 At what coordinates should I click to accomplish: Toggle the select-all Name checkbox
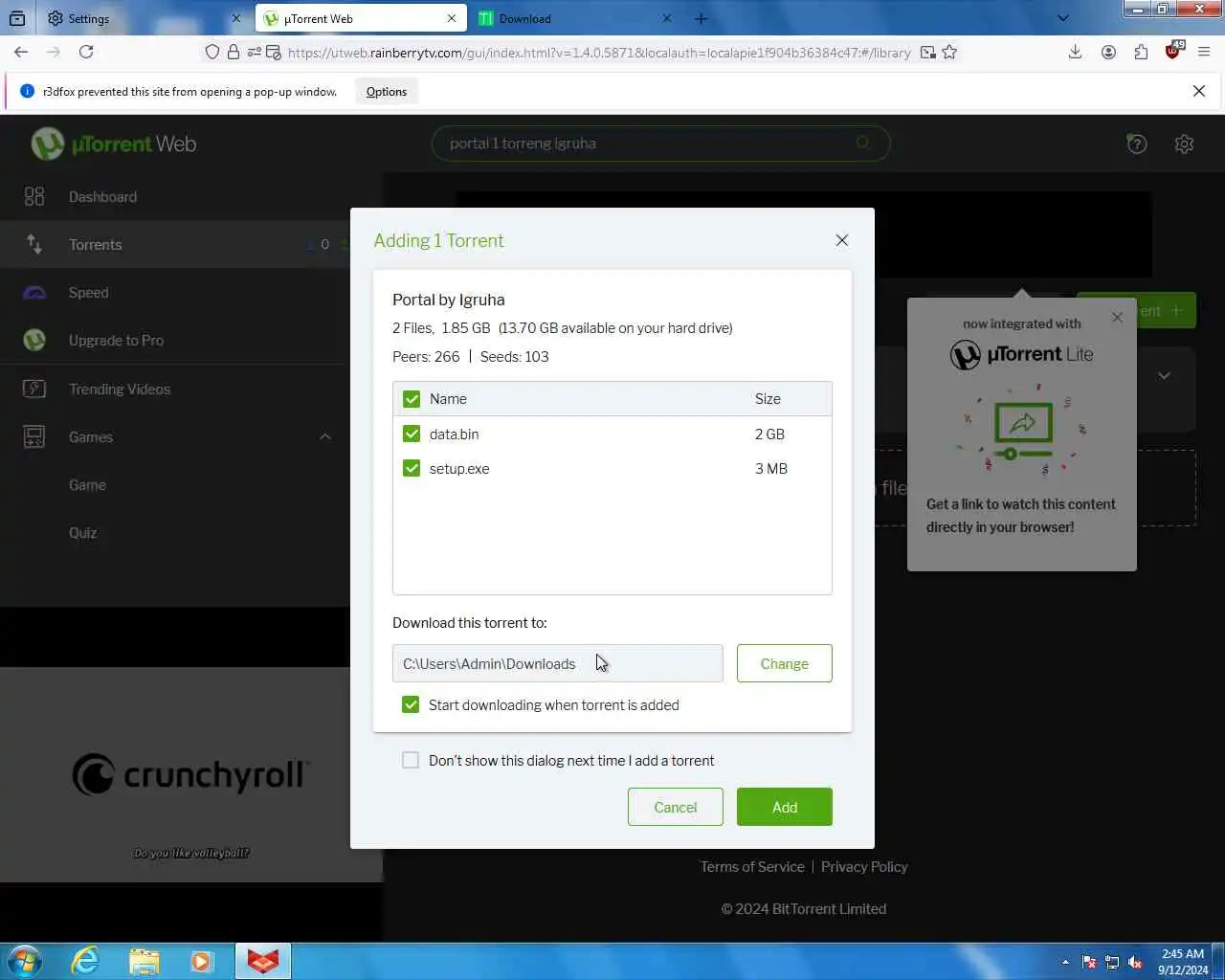click(x=412, y=399)
